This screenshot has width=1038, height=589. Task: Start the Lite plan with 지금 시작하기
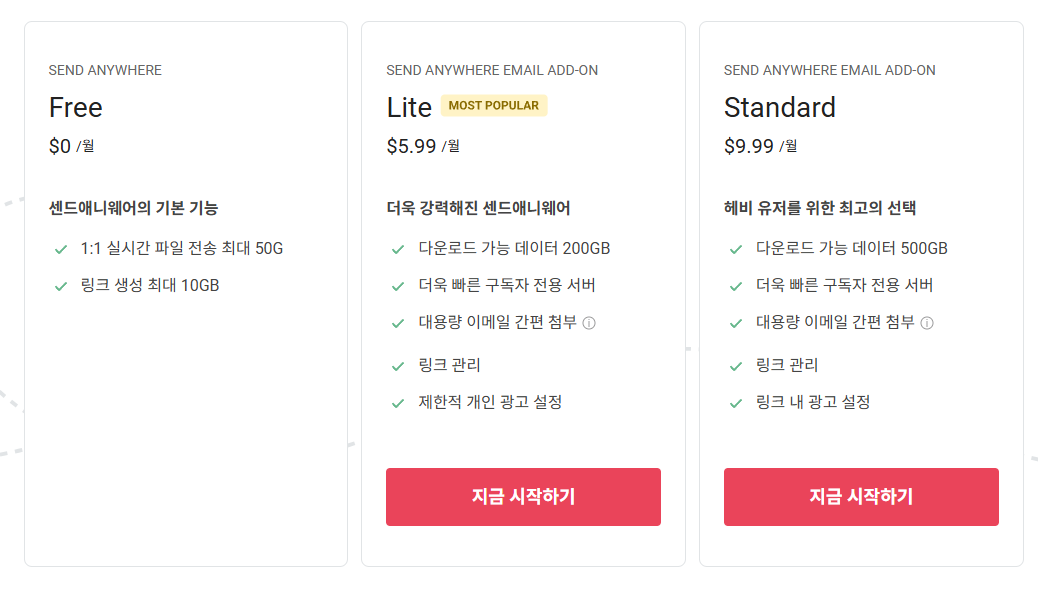coord(523,497)
